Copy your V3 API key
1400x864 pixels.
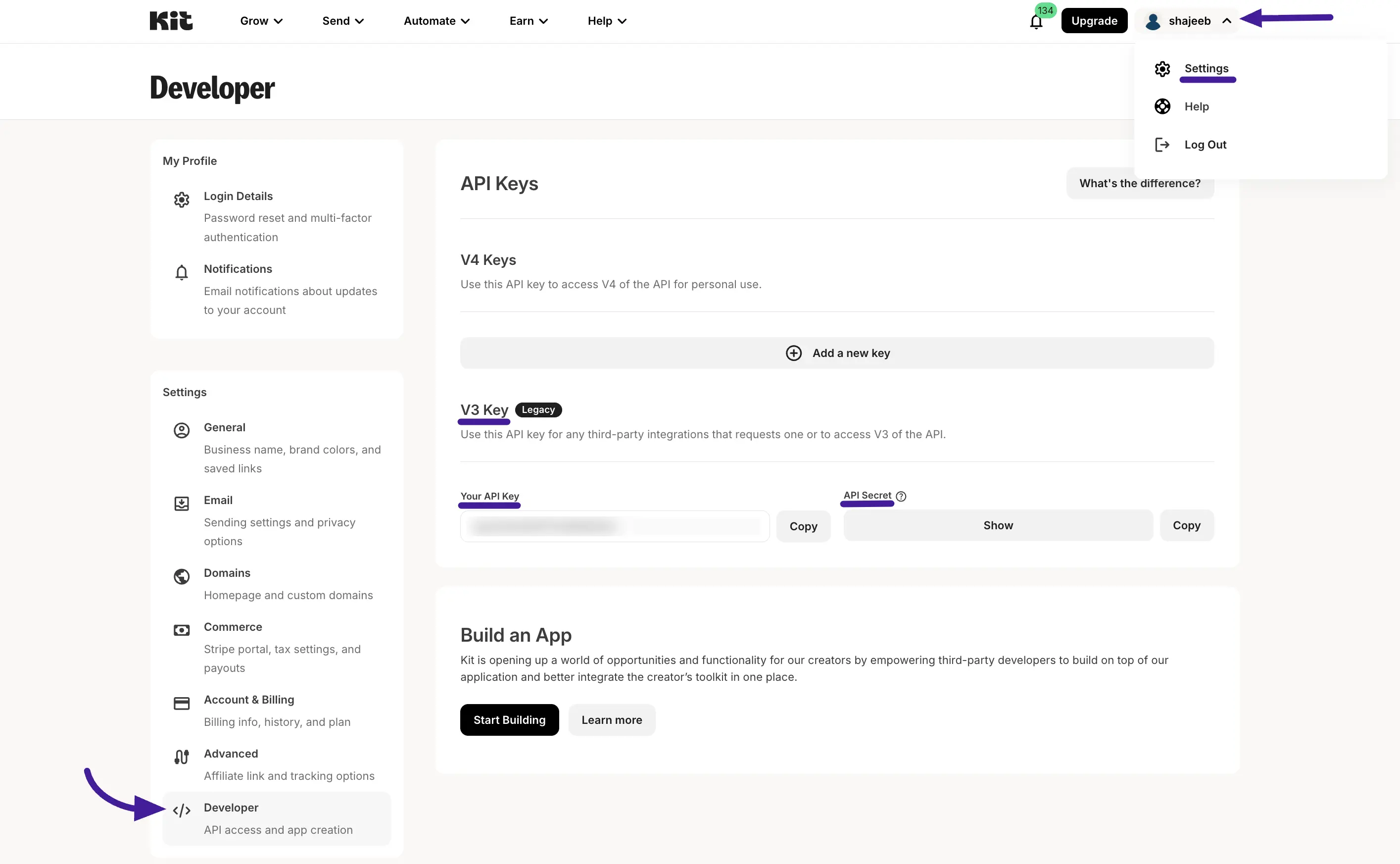pyautogui.click(x=803, y=526)
